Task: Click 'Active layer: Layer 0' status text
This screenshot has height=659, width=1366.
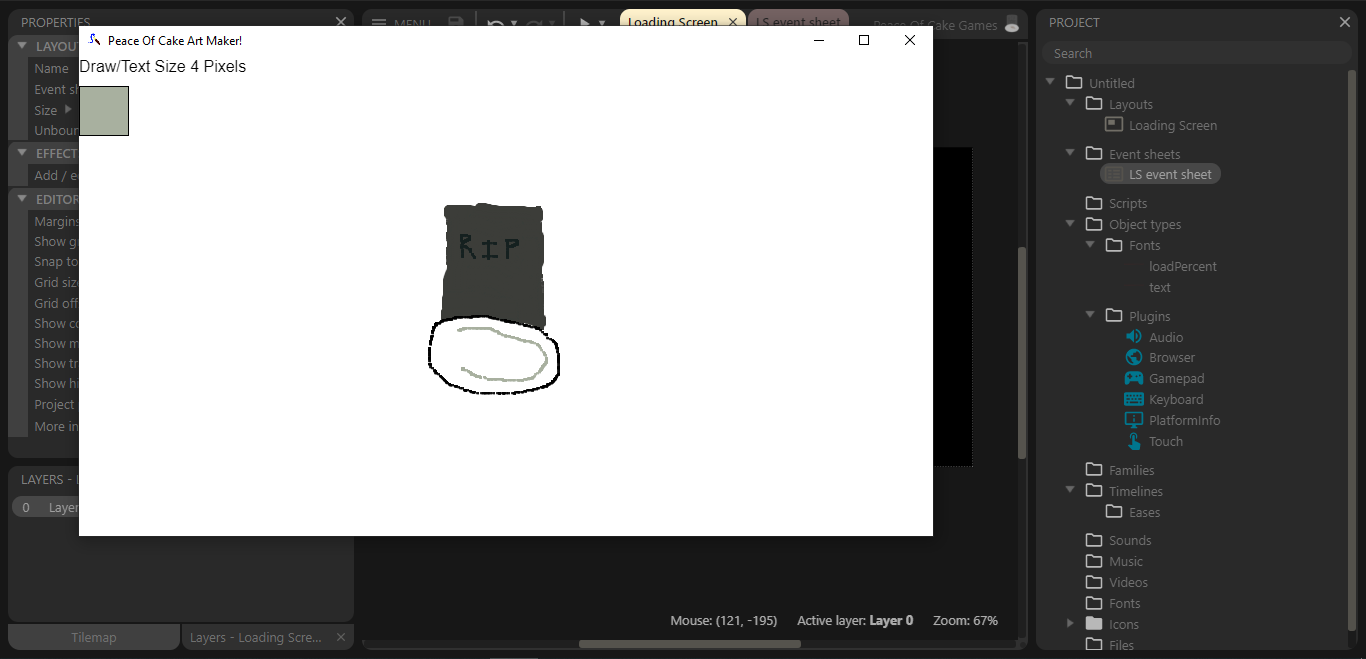Action: 855,620
